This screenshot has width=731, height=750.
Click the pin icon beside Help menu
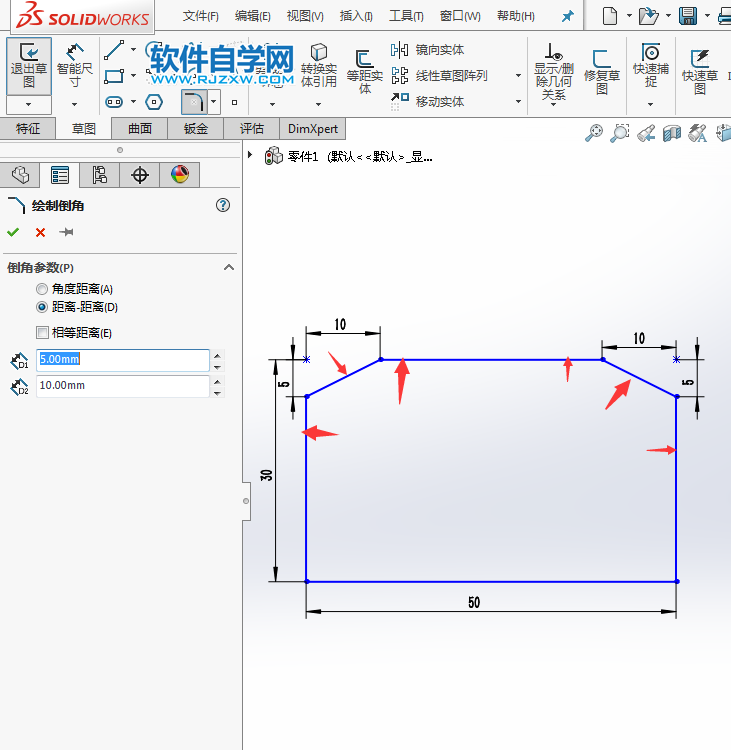[x=567, y=16]
